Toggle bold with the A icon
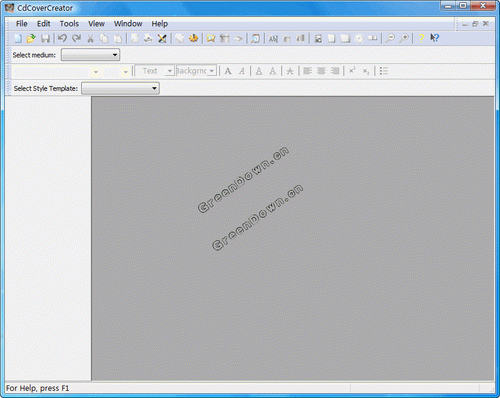 click(228, 71)
